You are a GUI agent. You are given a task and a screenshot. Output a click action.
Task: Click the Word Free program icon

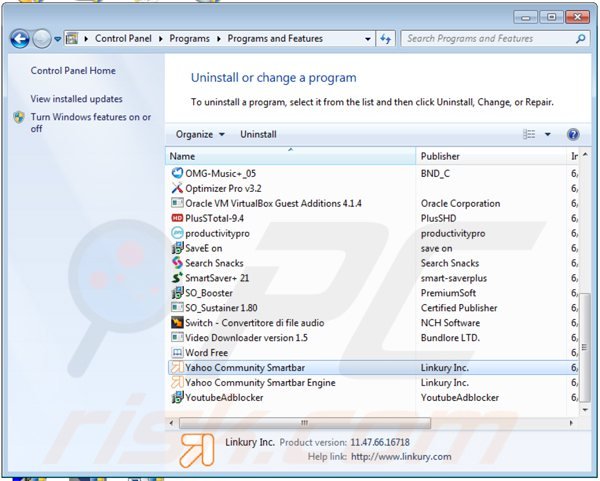[177, 352]
